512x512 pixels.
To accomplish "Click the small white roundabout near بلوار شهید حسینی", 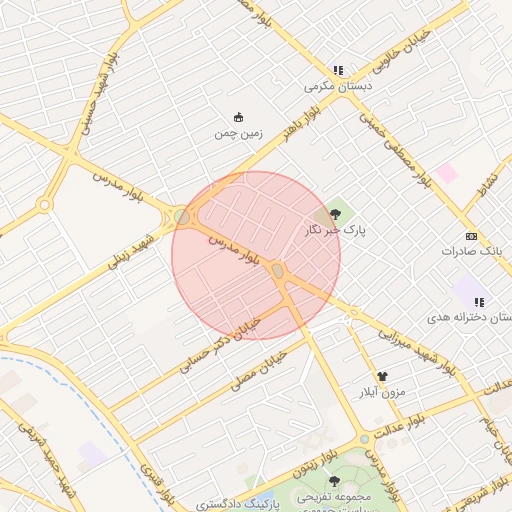I will coord(44,205).
